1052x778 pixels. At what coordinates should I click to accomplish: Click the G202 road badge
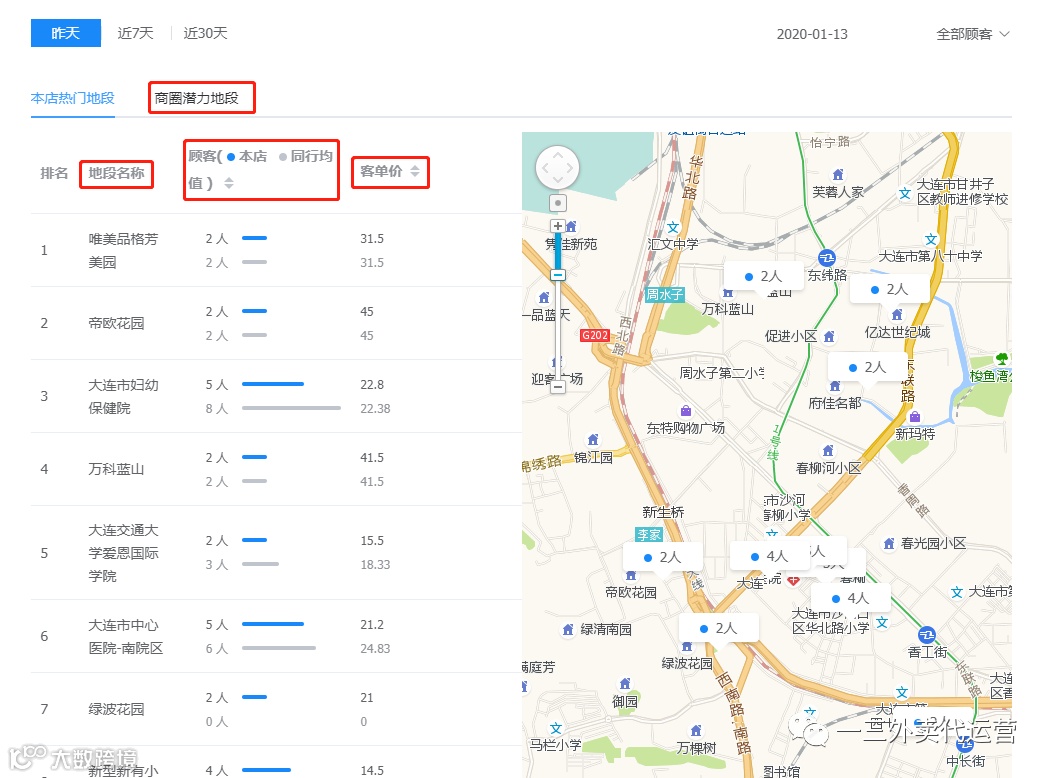(x=595, y=335)
